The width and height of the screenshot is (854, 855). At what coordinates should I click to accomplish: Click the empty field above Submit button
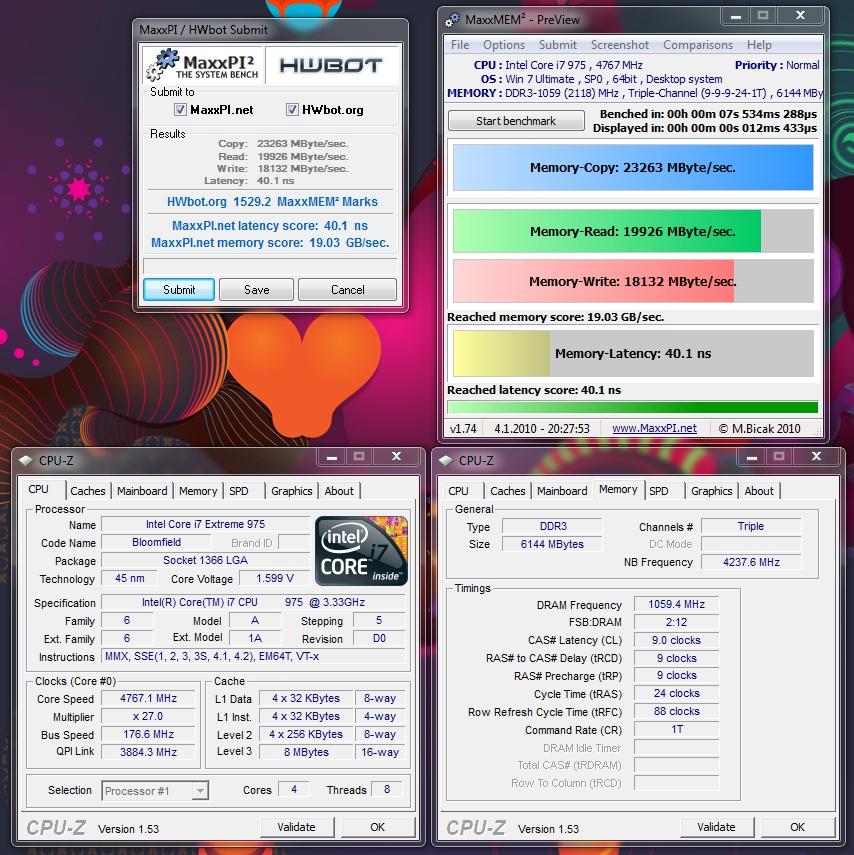tap(270, 266)
